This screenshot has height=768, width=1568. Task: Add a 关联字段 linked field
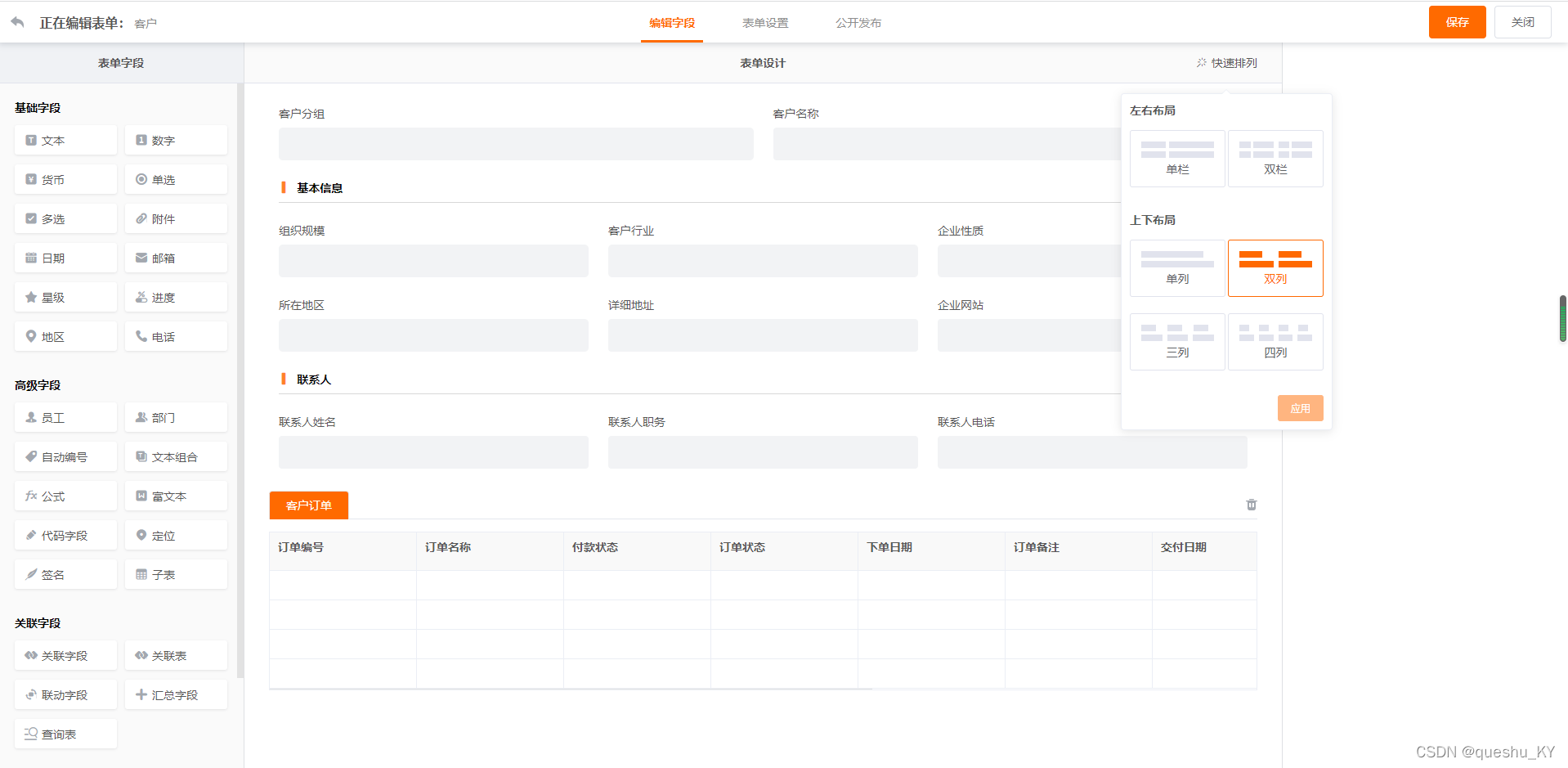point(65,655)
